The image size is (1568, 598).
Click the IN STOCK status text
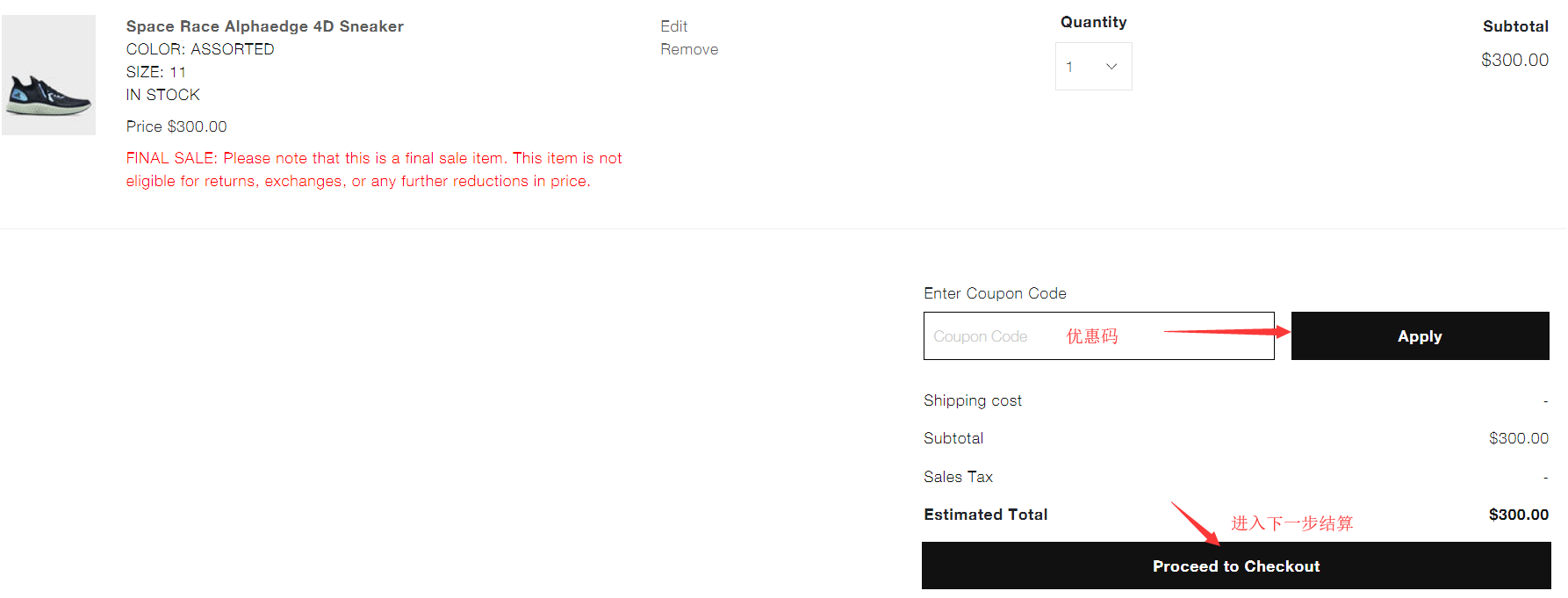[x=162, y=95]
